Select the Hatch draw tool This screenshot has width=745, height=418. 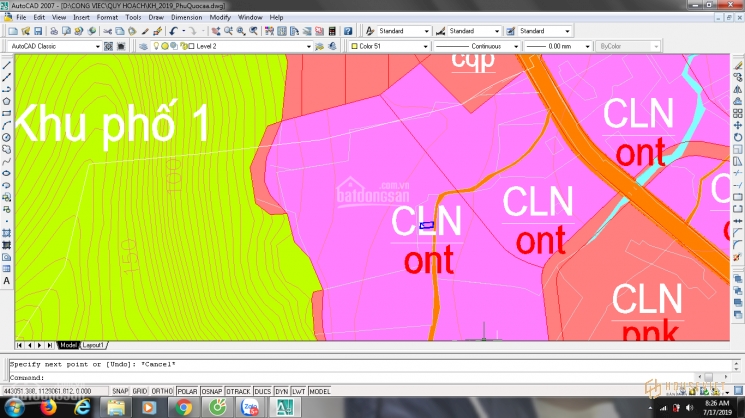pos(7,233)
